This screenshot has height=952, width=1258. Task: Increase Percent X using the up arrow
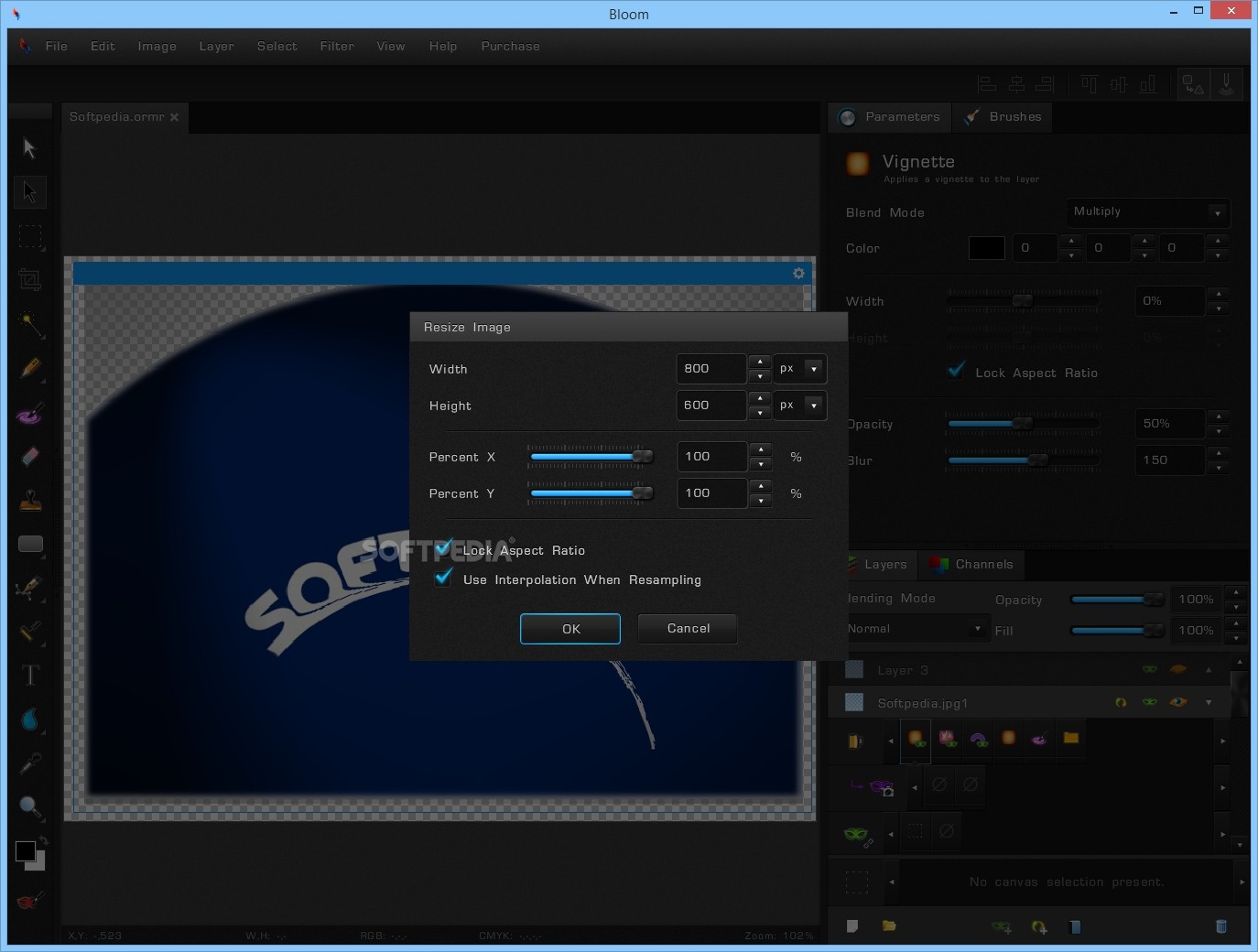pos(761,449)
